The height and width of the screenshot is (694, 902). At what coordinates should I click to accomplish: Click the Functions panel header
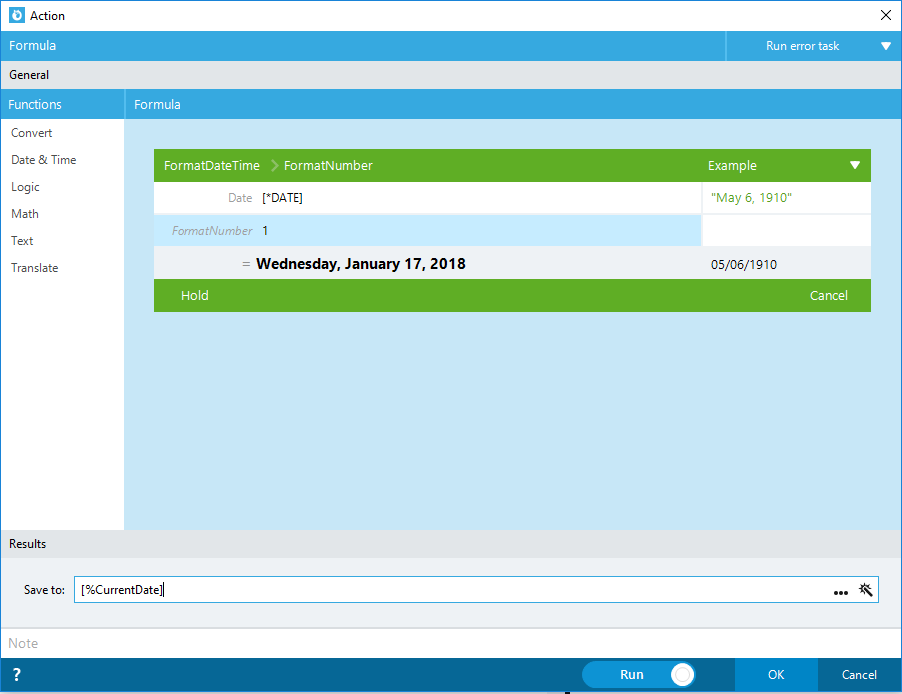(x=62, y=104)
